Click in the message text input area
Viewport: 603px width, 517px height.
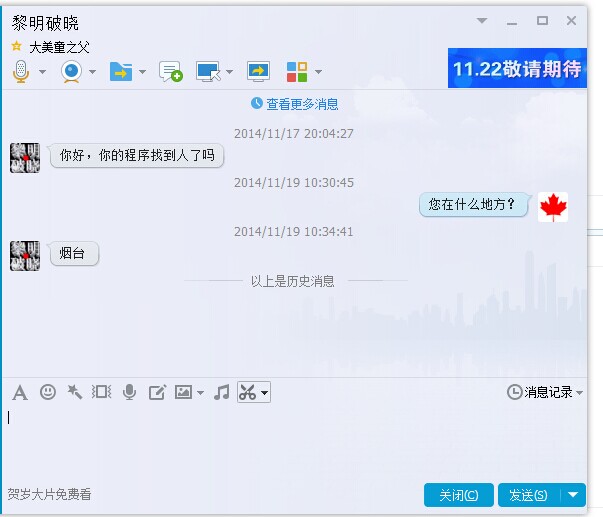[x=290, y=440]
